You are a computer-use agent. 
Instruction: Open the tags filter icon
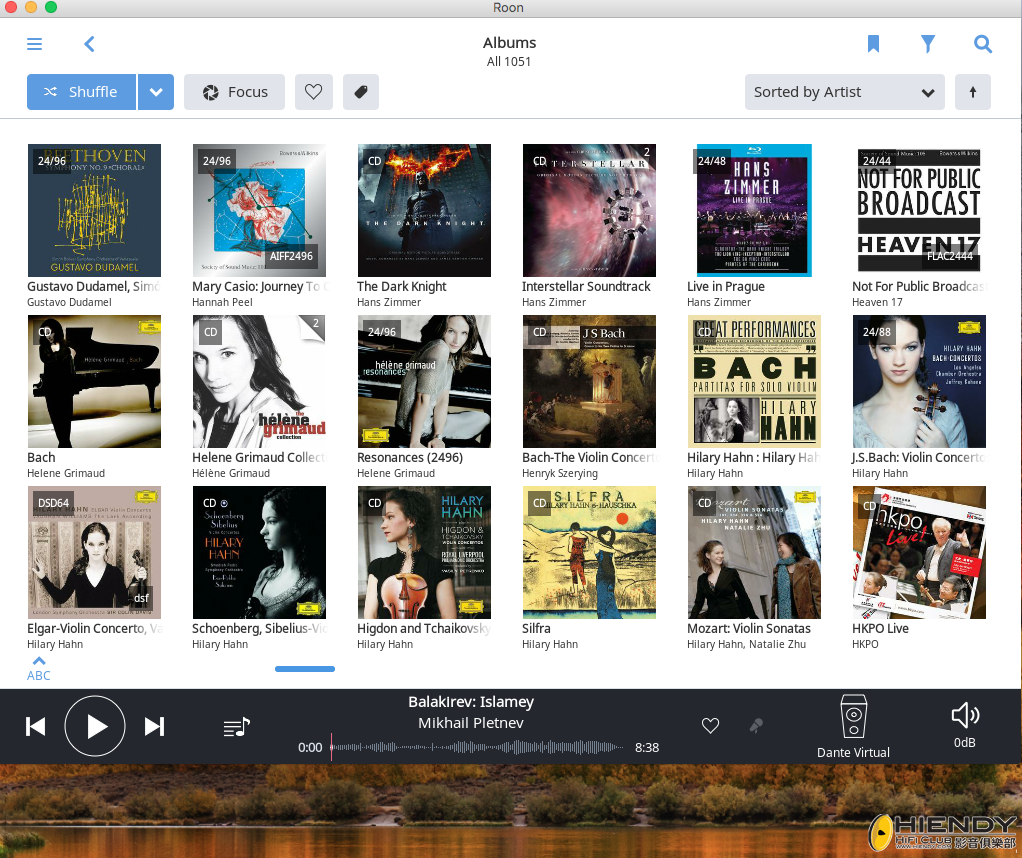pos(361,92)
